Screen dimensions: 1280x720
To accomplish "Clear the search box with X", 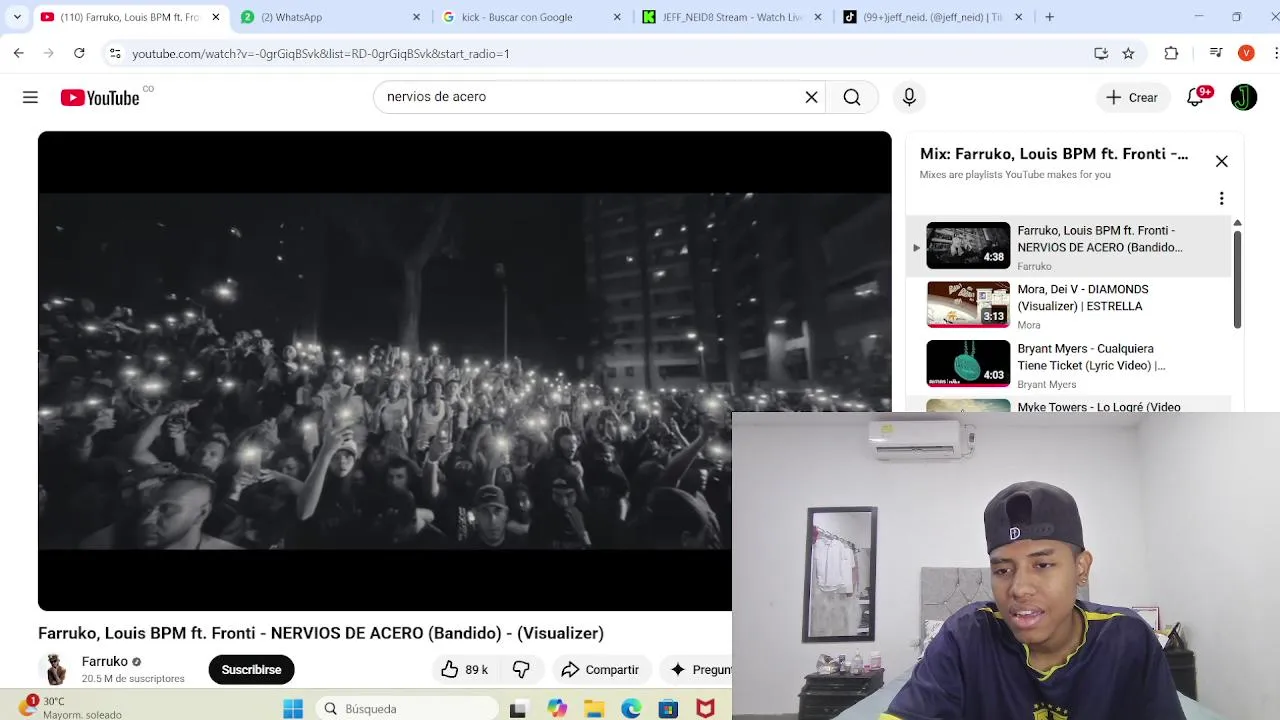I will point(812,97).
